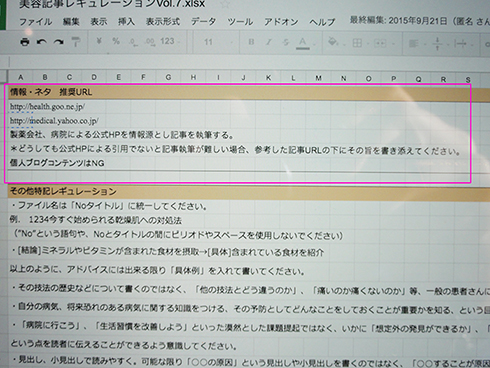
Task: Select the cell starting 以上のように、アドバイスには
Action: coord(157,270)
